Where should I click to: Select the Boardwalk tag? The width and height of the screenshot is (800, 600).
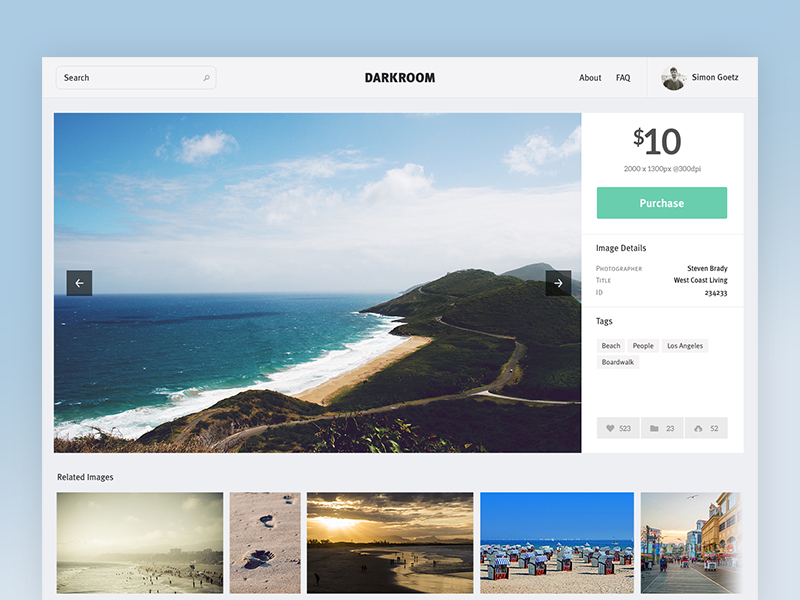coord(617,362)
